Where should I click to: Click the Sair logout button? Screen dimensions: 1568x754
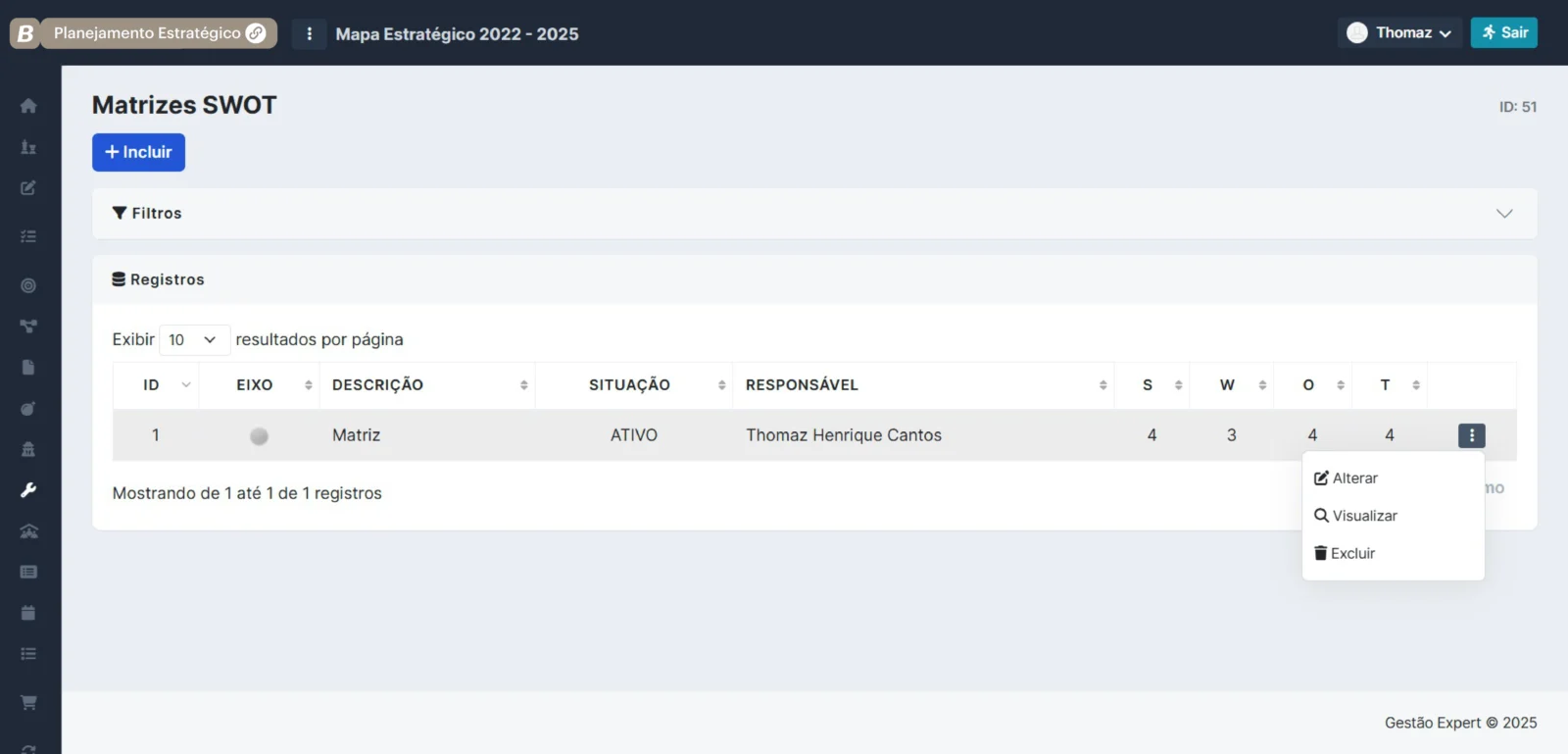1503,32
